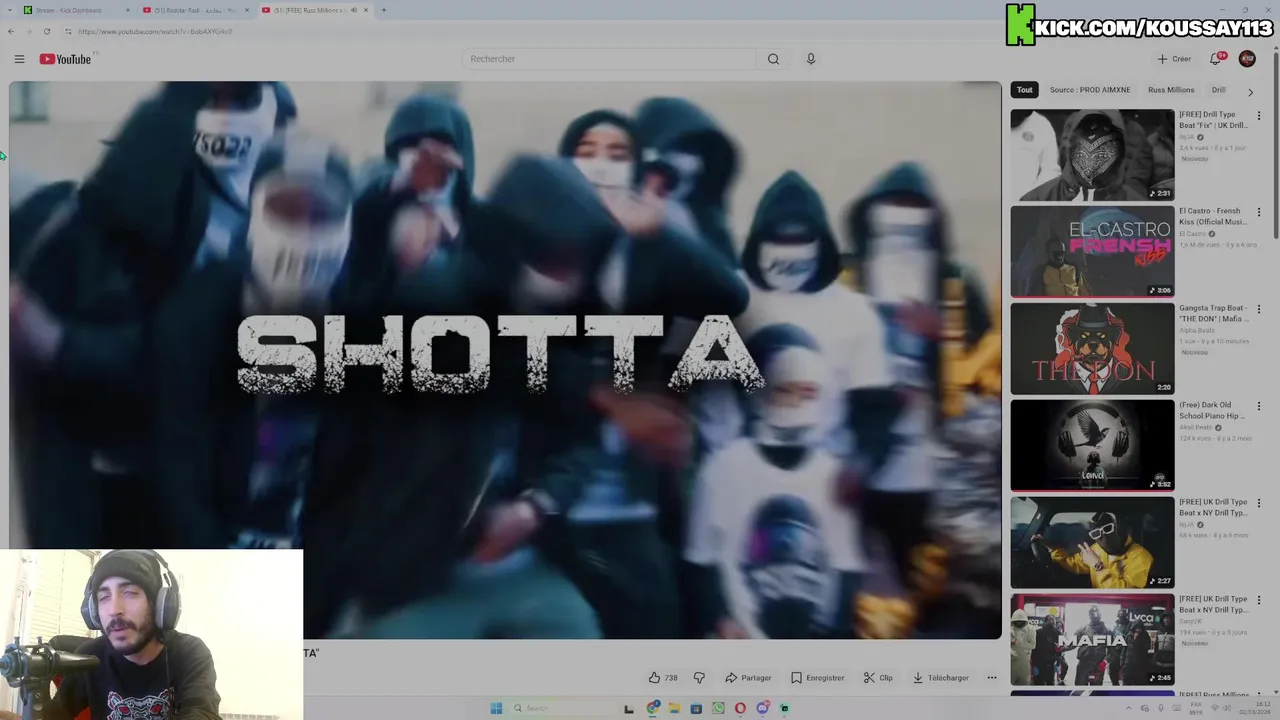Show more filter chips with arrow
The width and height of the screenshot is (1280, 720).
(1250, 91)
